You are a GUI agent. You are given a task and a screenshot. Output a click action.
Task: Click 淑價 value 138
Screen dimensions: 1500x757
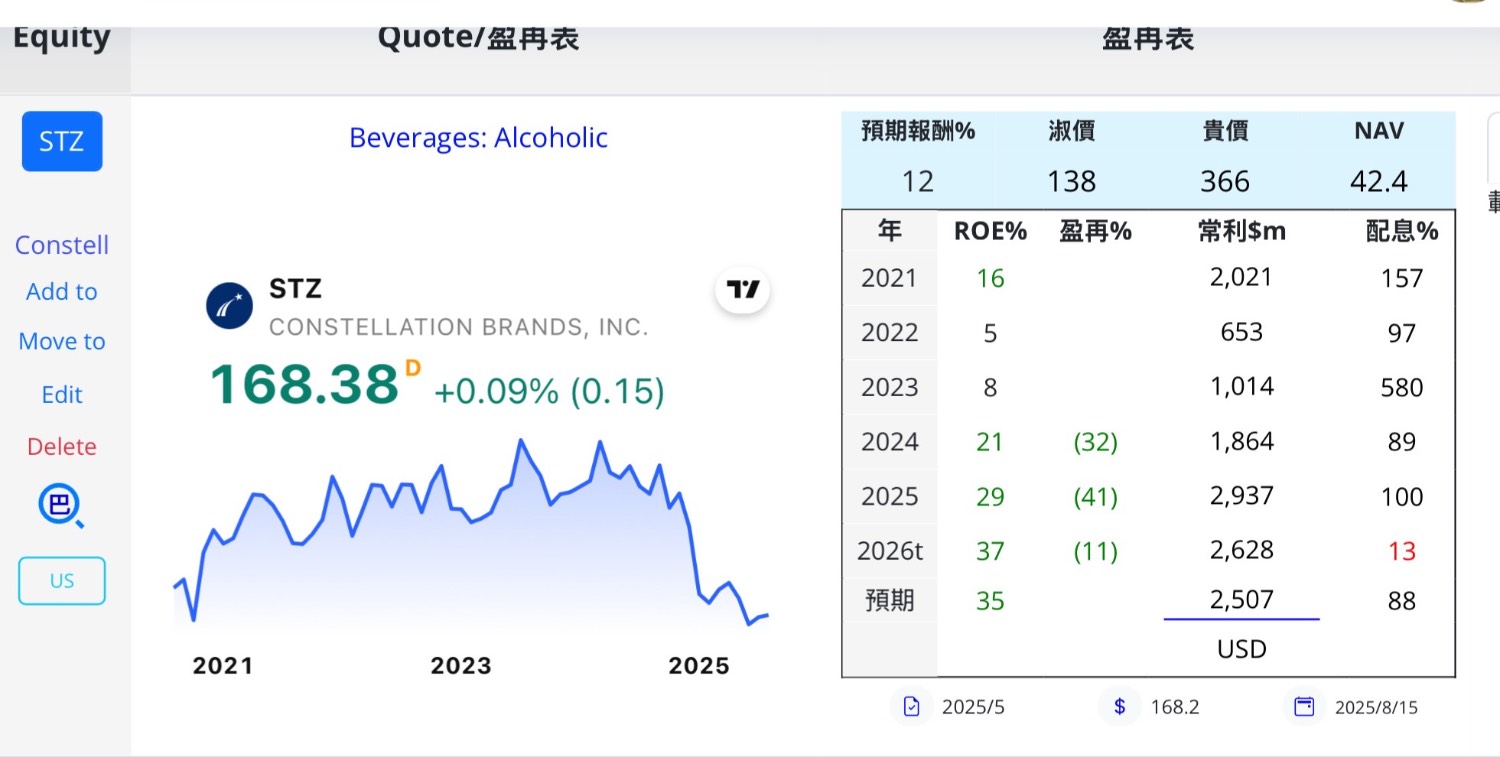click(1072, 181)
